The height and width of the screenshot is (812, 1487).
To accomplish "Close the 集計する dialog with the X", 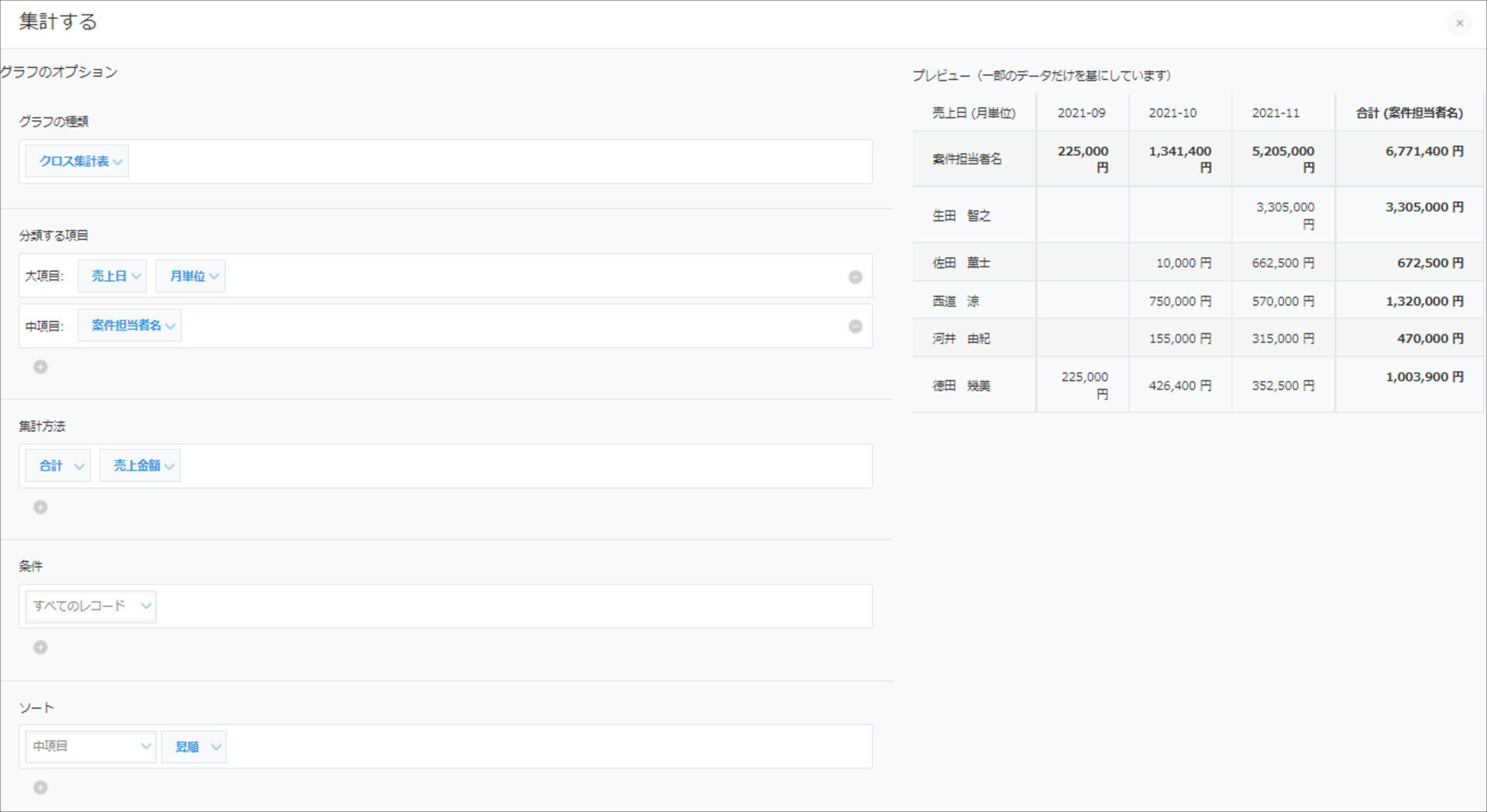I will coord(1459,23).
